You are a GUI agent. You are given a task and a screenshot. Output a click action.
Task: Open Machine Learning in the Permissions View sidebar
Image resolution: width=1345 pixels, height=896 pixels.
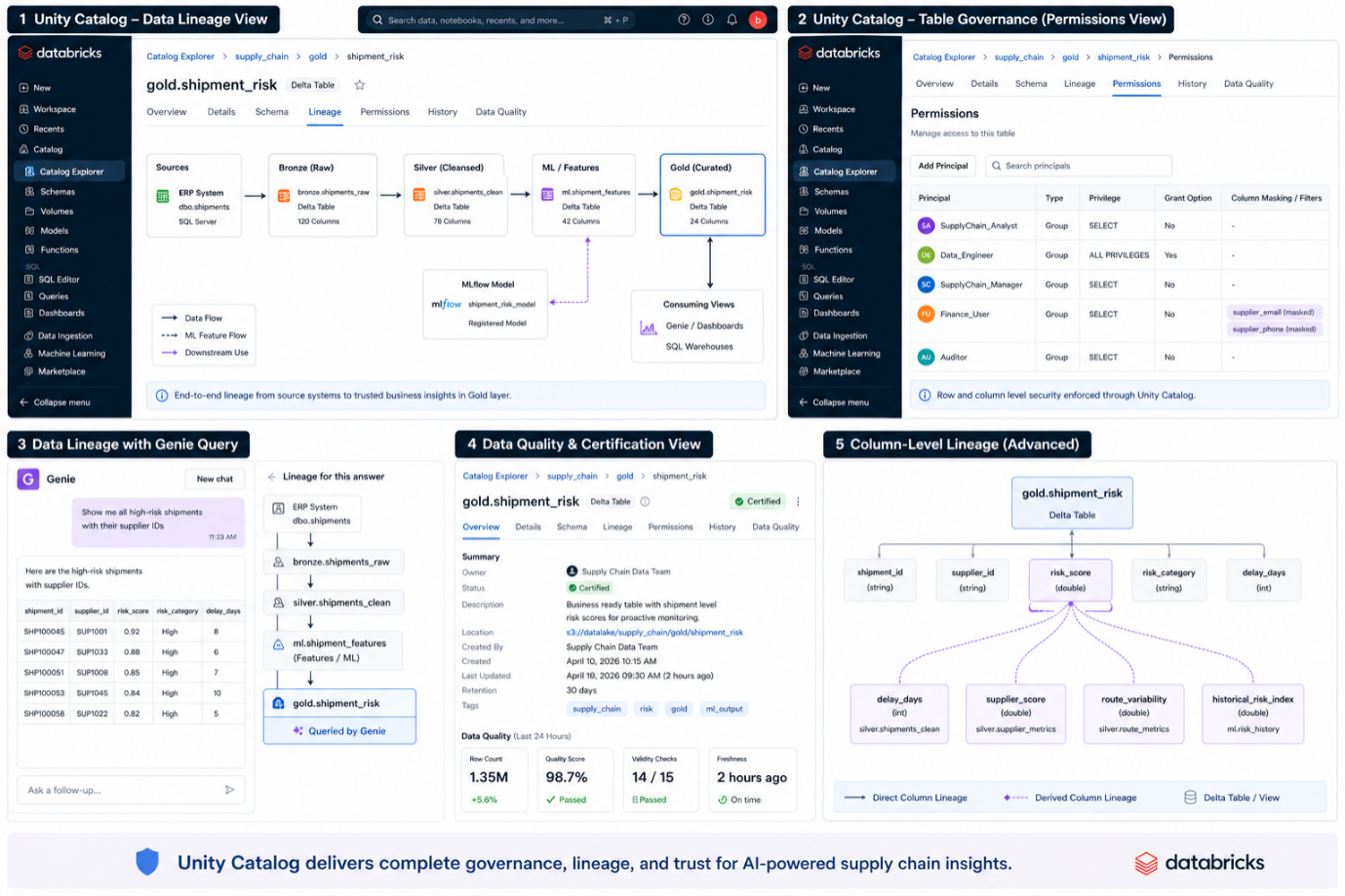click(x=847, y=353)
